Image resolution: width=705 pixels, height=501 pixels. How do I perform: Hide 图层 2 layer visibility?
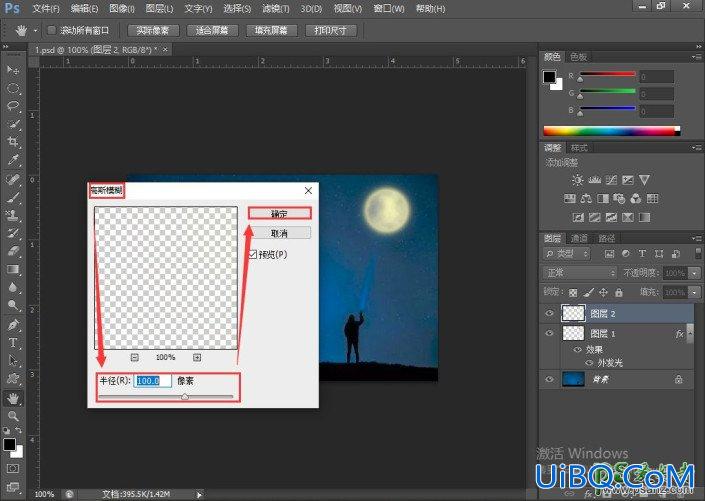tap(549, 313)
